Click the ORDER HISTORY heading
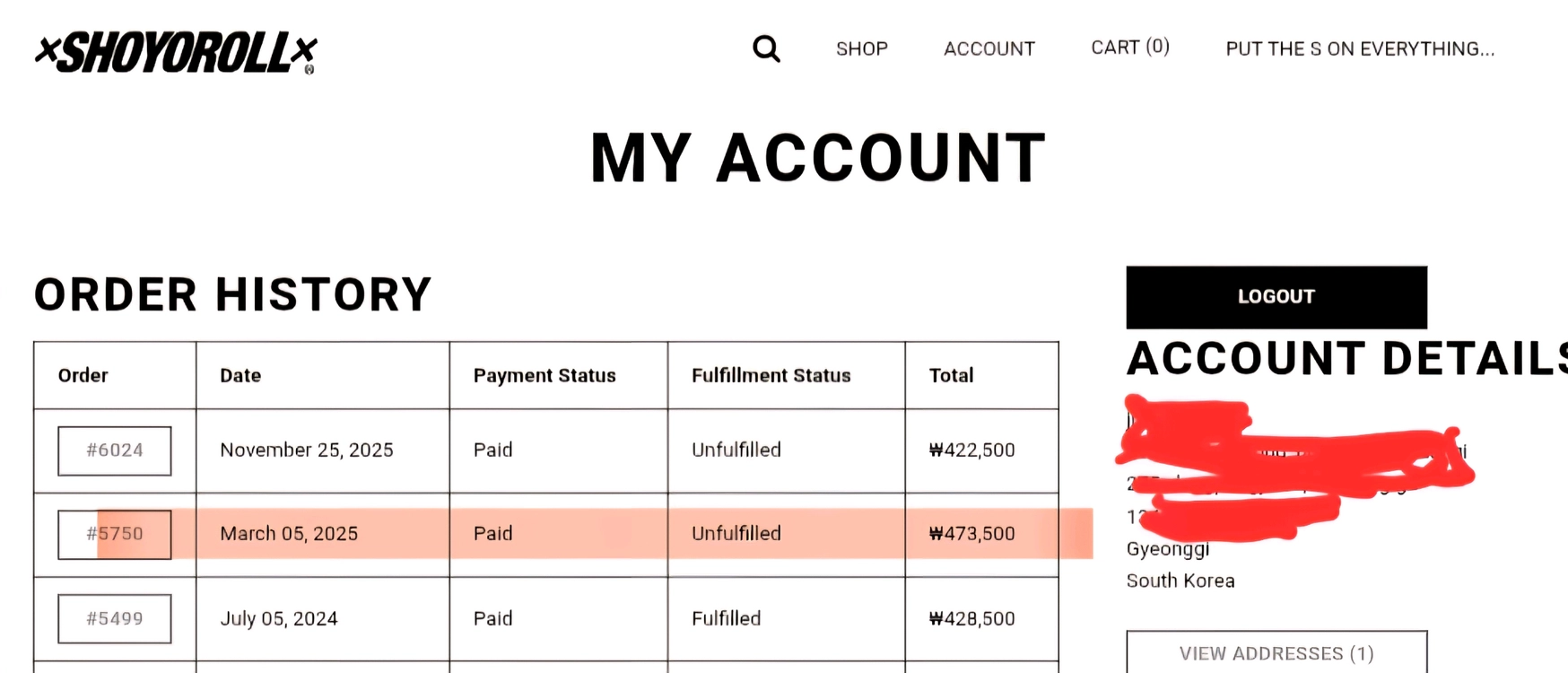The height and width of the screenshot is (673, 1568). tap(233, 294)
